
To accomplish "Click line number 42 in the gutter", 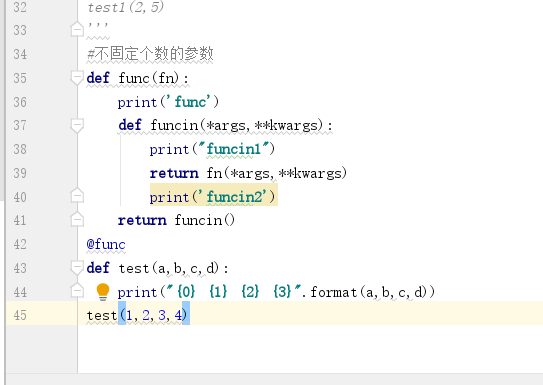I will pos(20,244).
